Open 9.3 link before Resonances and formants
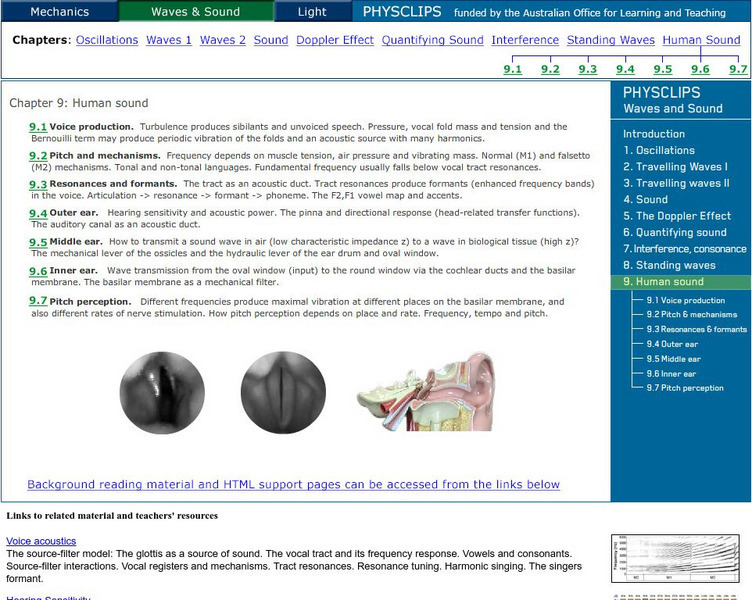 pyautogui.click(x=38, y=184)
